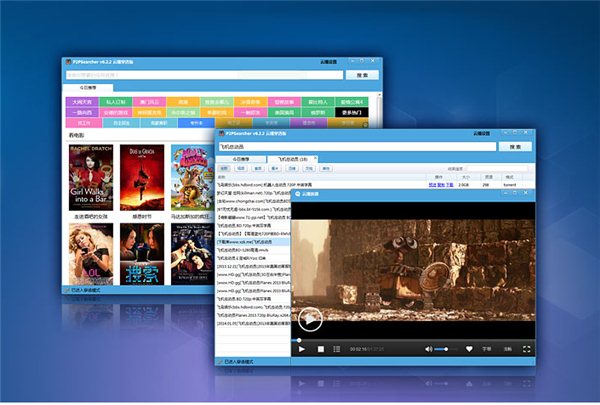Stop the video in the cloud player

tap(321, 349)
